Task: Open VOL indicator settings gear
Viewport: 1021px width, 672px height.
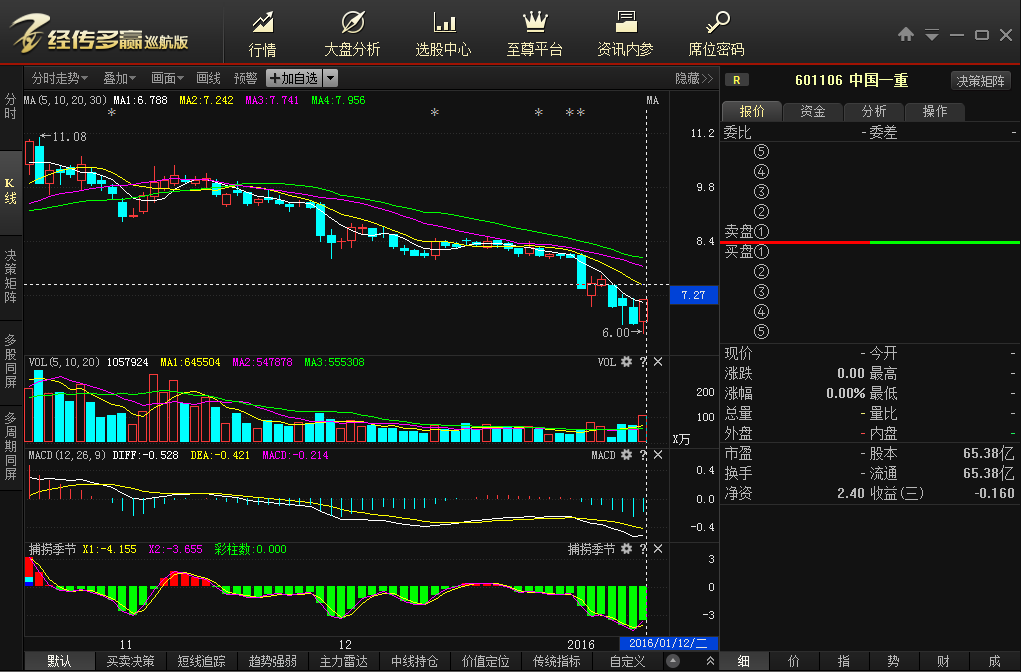Action: coord(626,362)
